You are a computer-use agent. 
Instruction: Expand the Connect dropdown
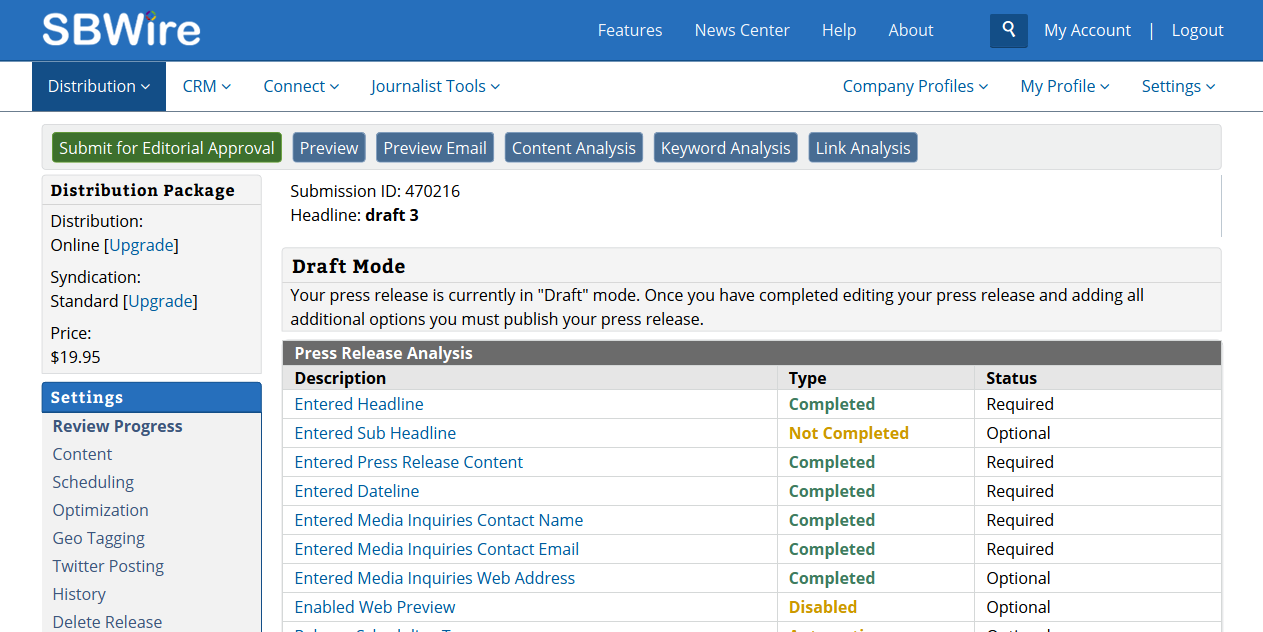point(301,86)
